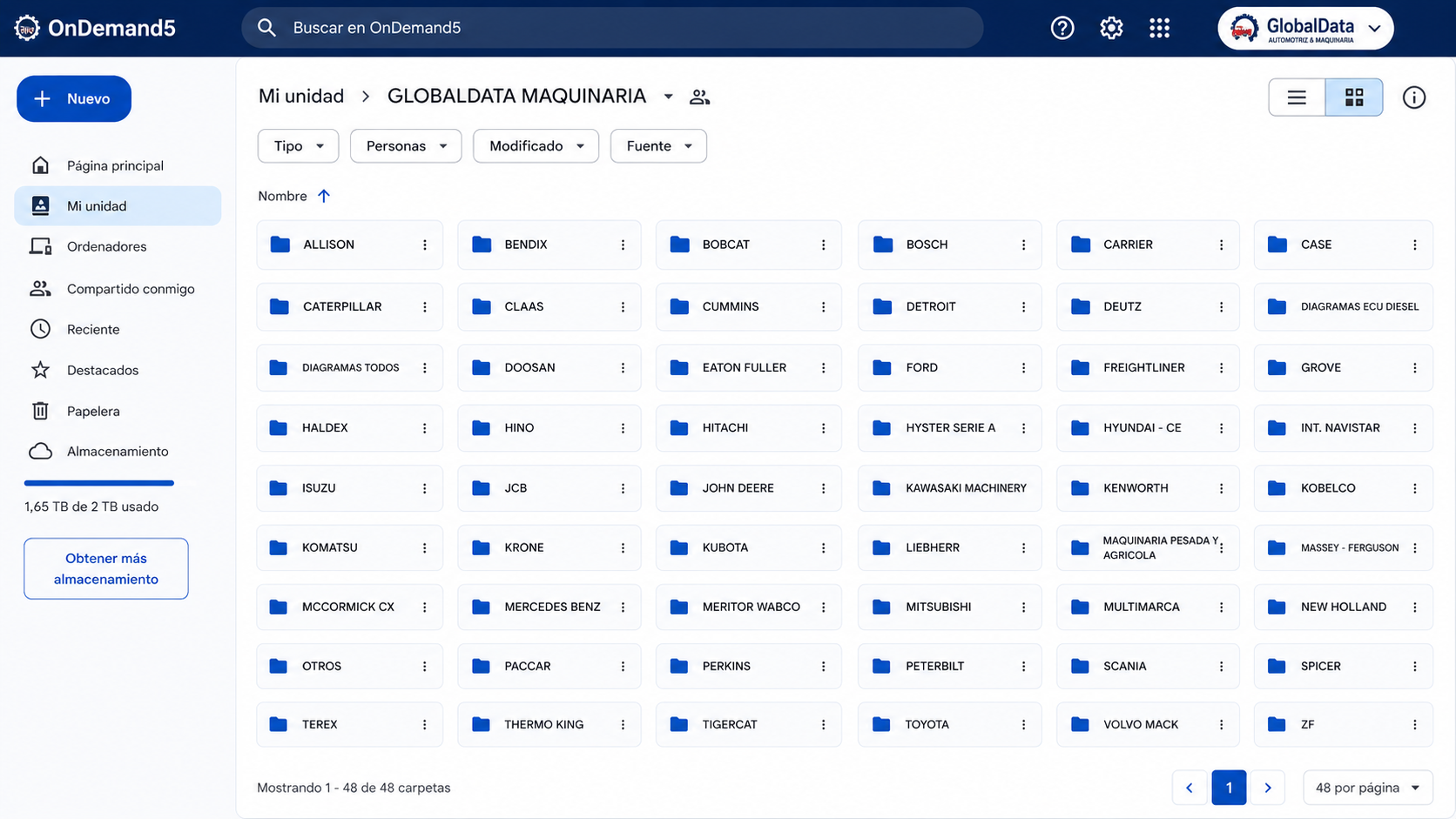Open Reciente files section
This screenshot has height=819, width=1456.
118,329
